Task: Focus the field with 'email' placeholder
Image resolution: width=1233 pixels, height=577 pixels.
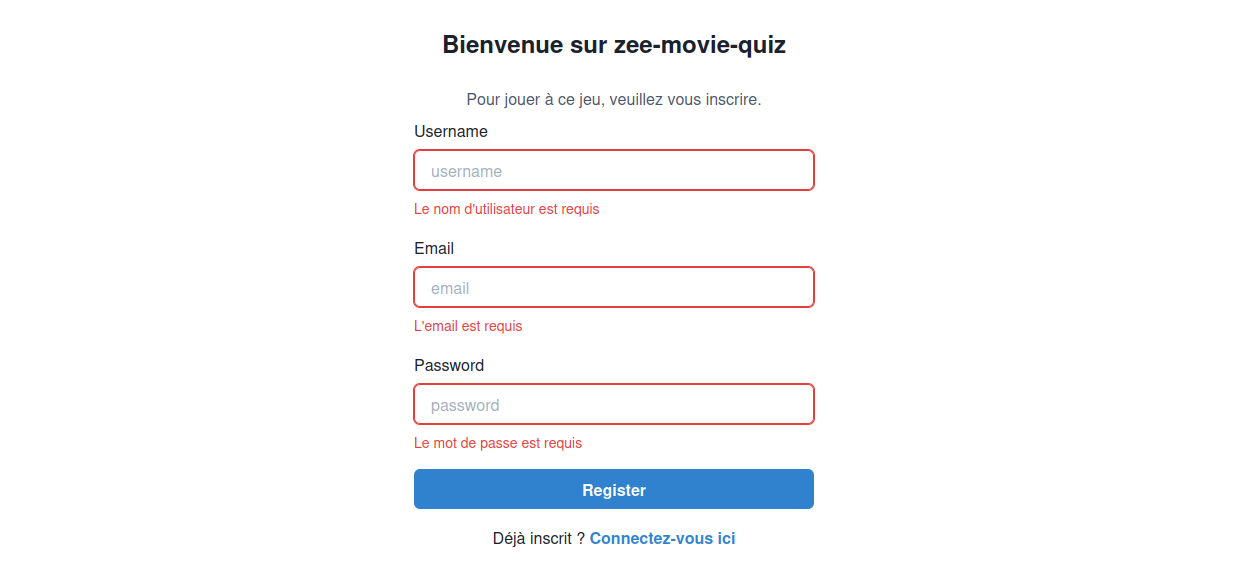Action: [x=614, y=287]
